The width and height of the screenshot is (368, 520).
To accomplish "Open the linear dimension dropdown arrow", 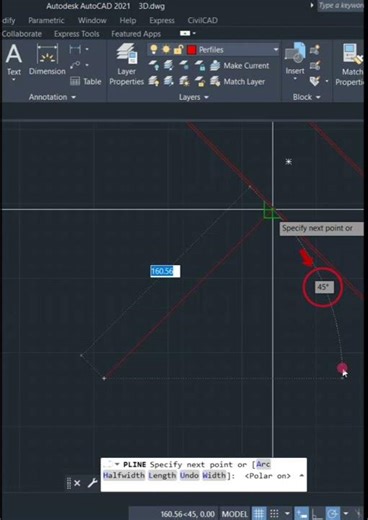I will [87, 50].
